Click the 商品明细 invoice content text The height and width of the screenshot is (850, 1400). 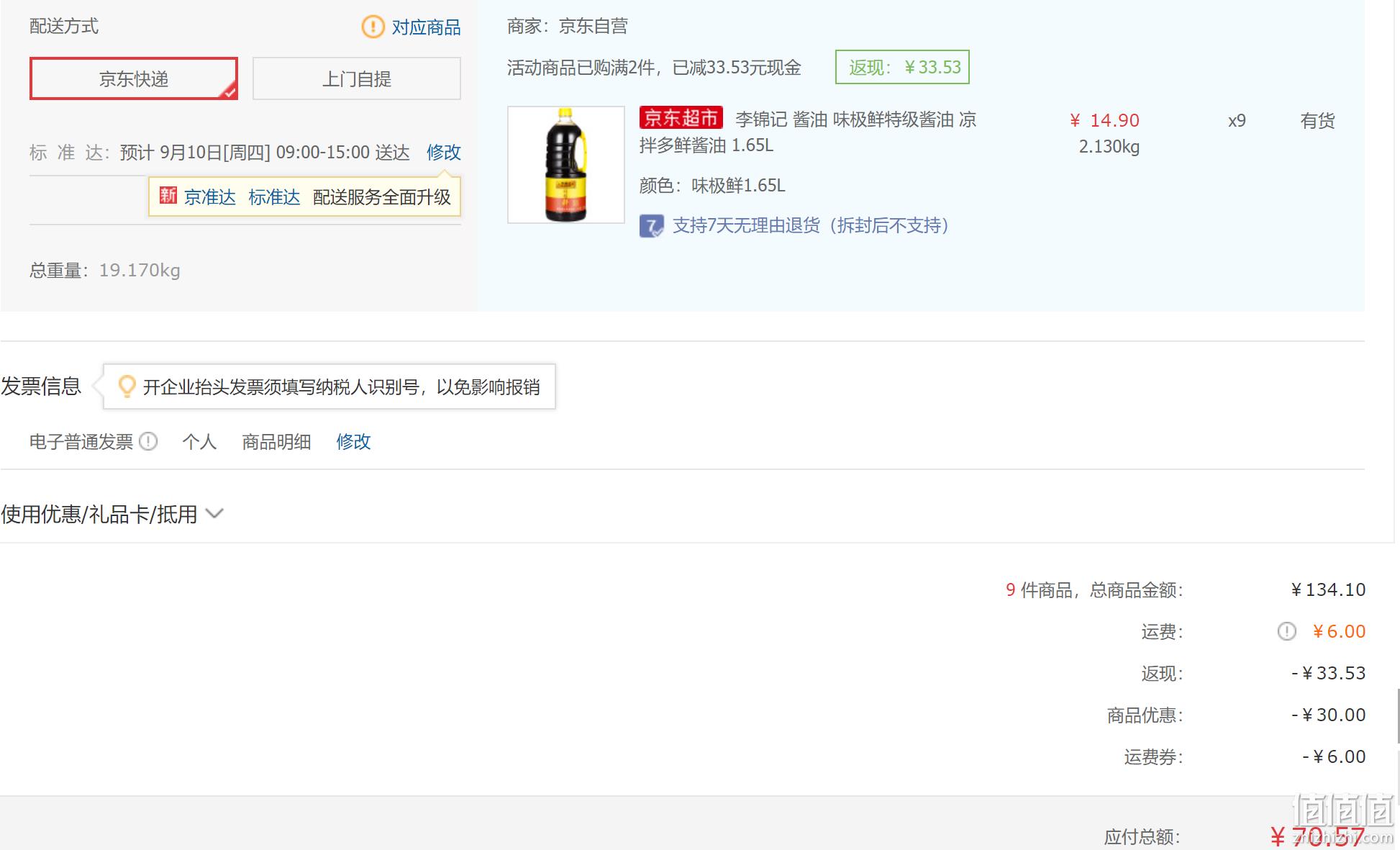(x=276, y=441)
